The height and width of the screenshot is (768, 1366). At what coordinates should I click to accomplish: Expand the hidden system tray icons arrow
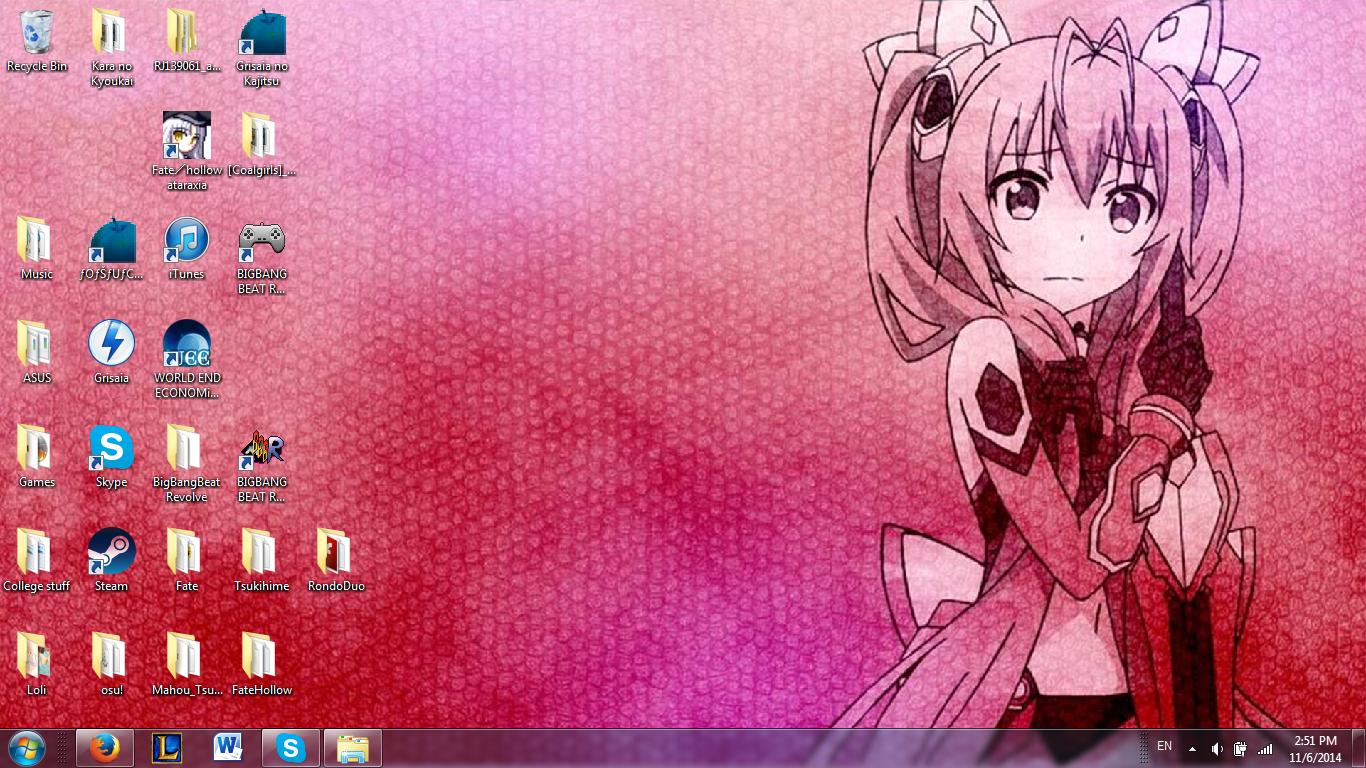tap(1192, 748)
